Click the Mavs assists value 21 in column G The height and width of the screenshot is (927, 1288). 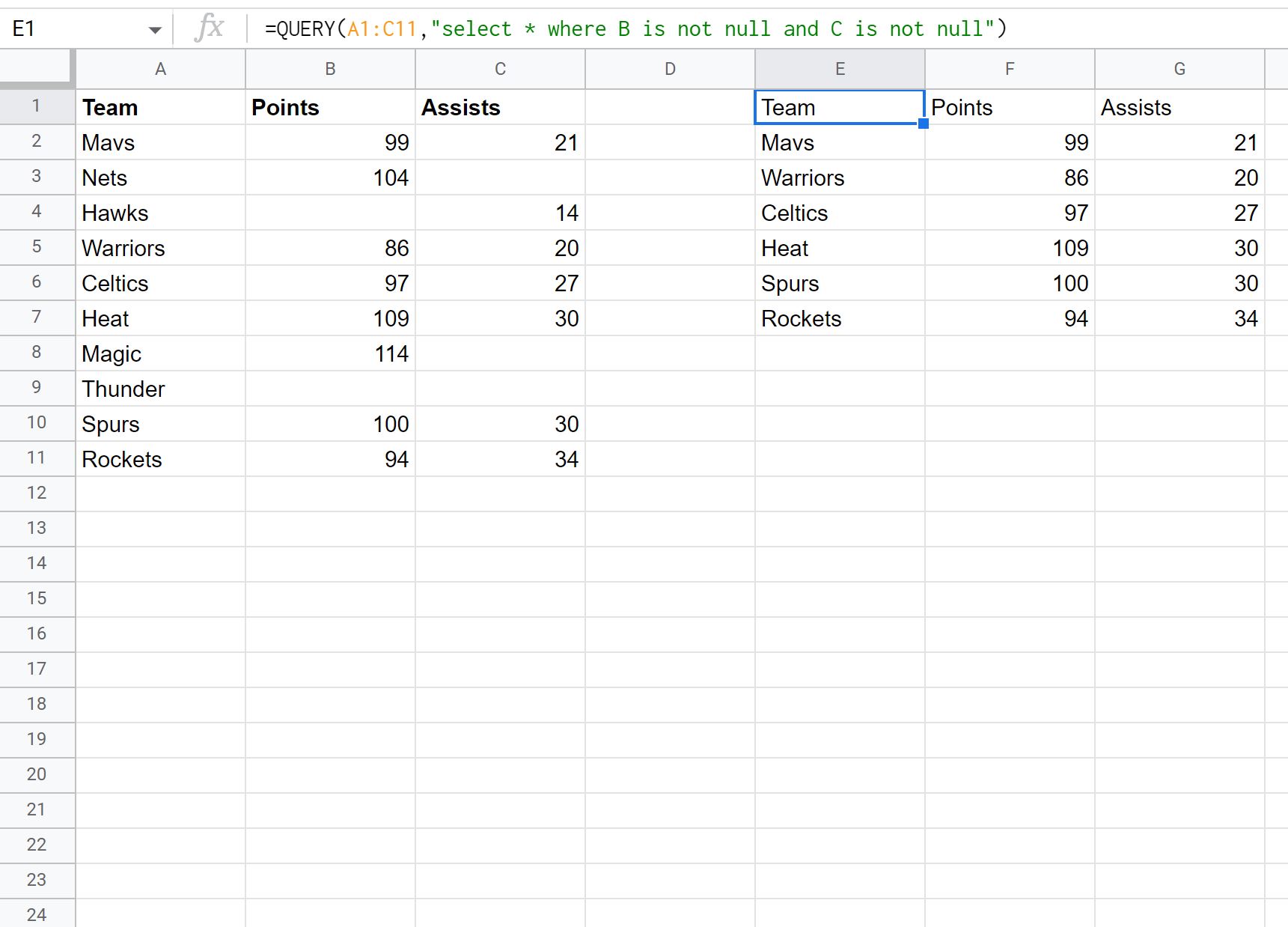1179,142
